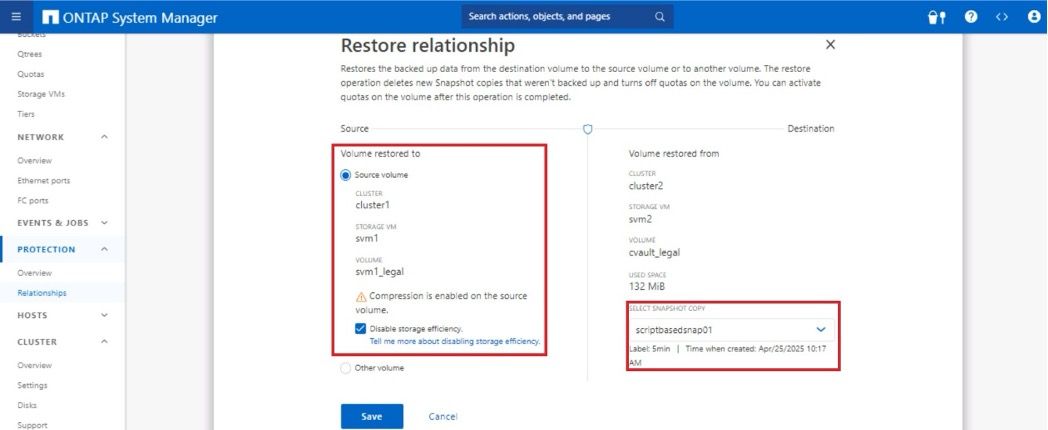Open the user account icon

click(x=1034, y=17)
